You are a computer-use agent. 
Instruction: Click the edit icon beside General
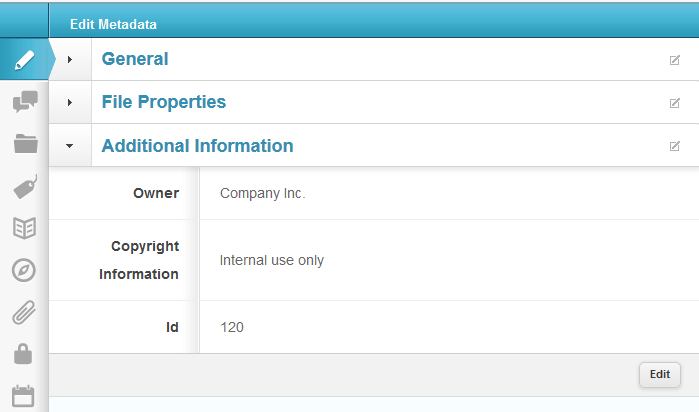point(674,60)
